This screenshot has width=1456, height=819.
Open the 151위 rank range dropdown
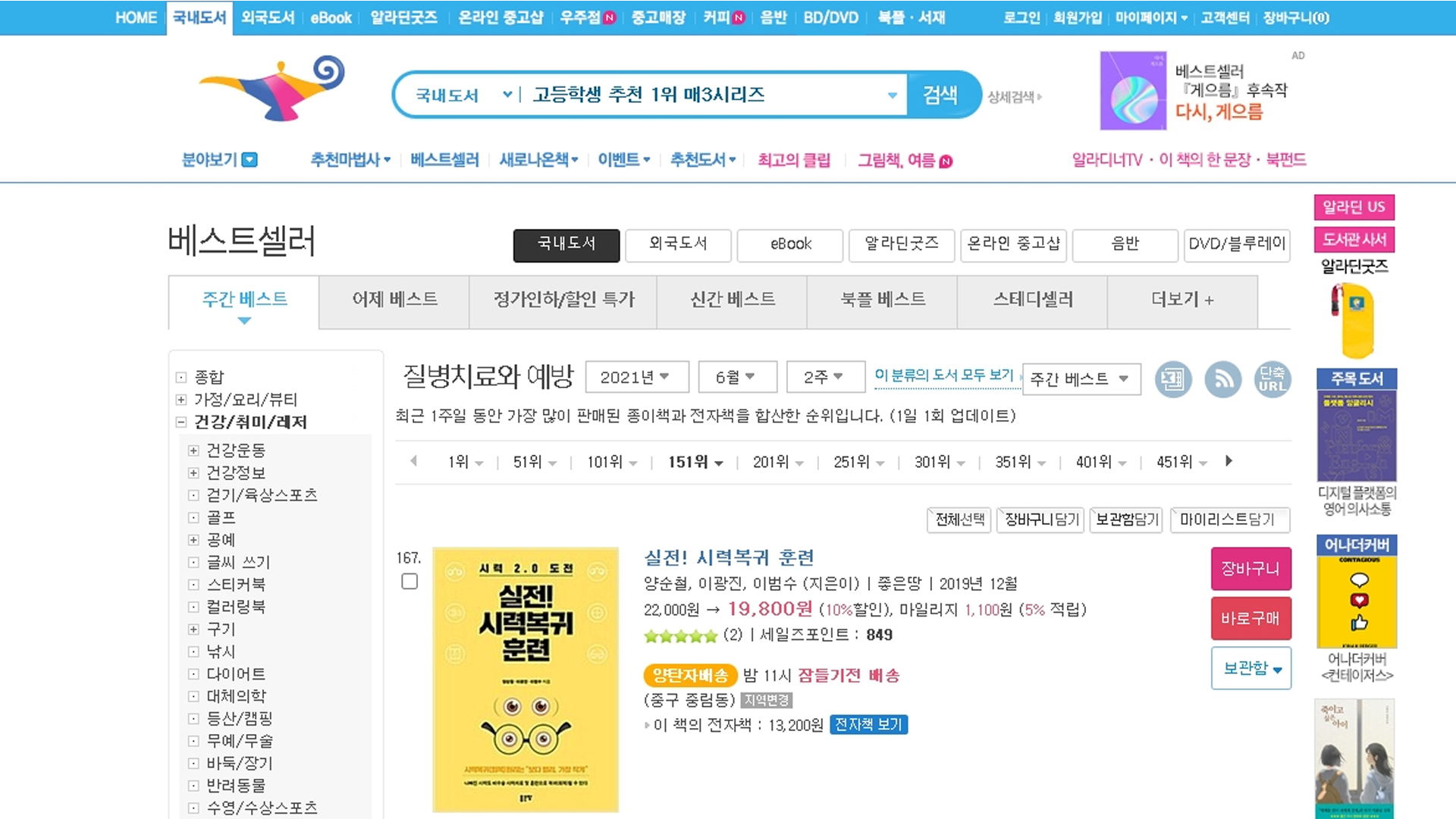coord(695,462)
